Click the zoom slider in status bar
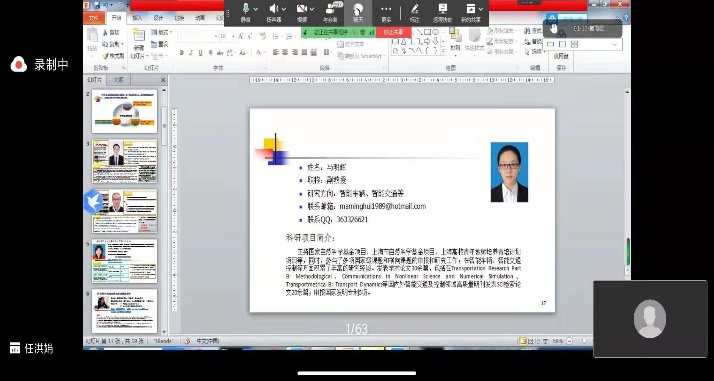The height and width of the screenshot is (381, 714). point(585,340)
